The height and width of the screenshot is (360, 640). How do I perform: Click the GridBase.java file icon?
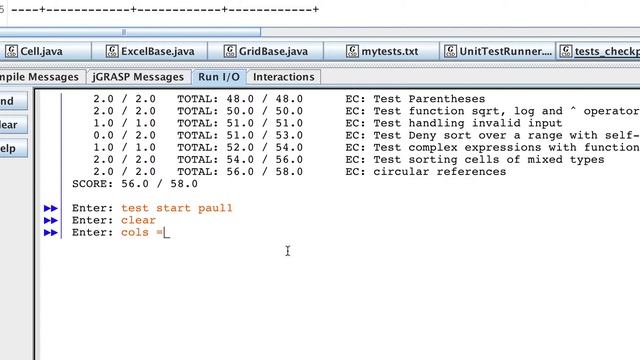230,51
